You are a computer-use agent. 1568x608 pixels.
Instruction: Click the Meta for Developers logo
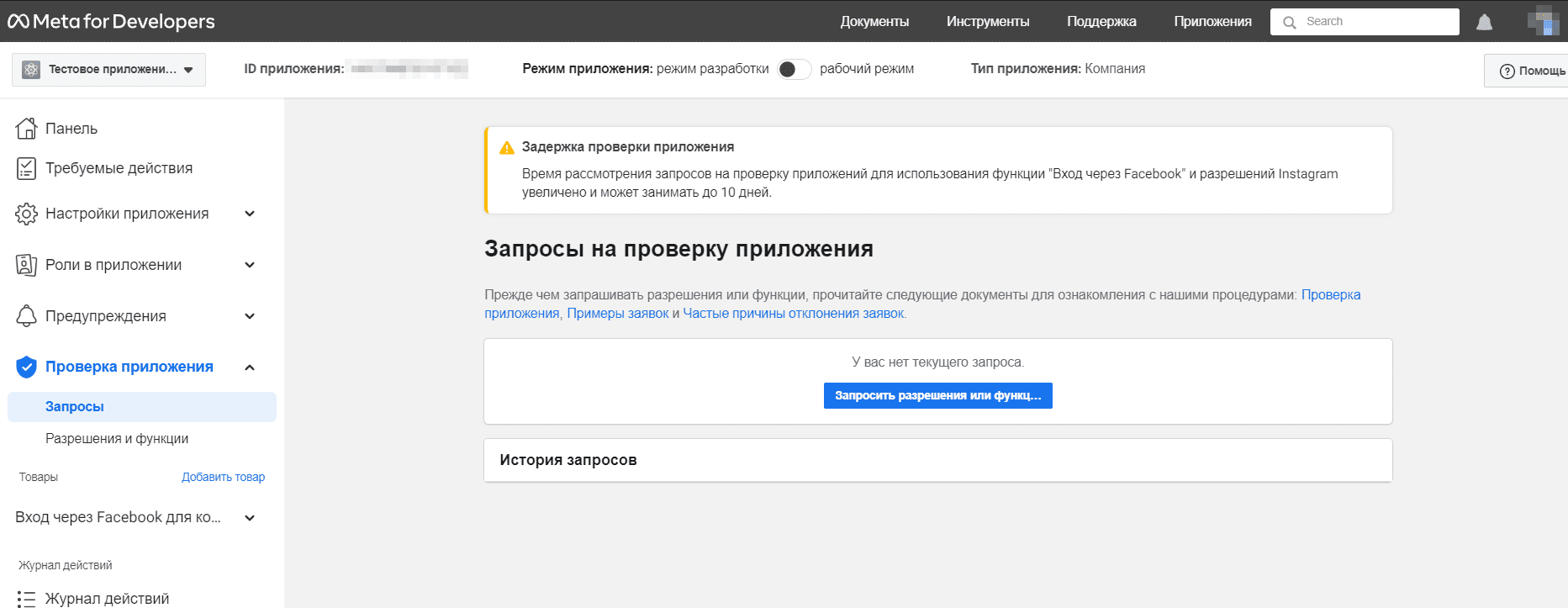tap(111, 21)
